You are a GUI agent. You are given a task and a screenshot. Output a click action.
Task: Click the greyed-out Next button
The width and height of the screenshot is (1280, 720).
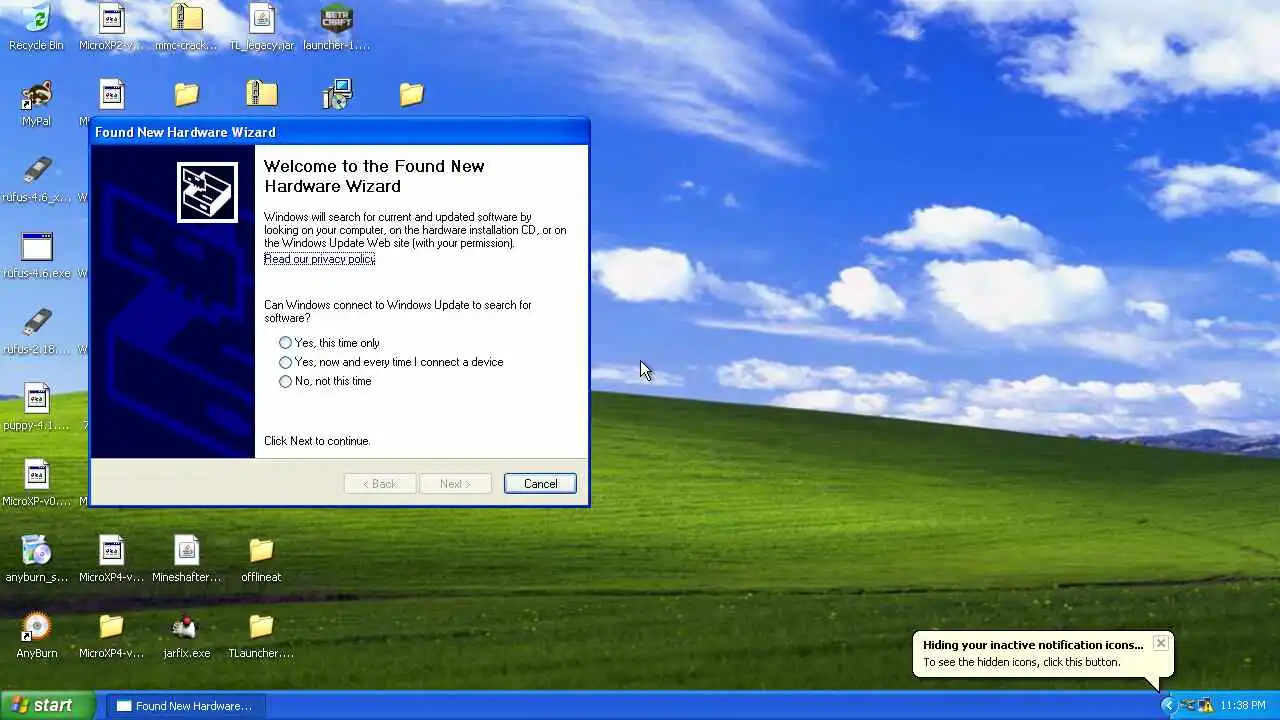coord(455,484)
